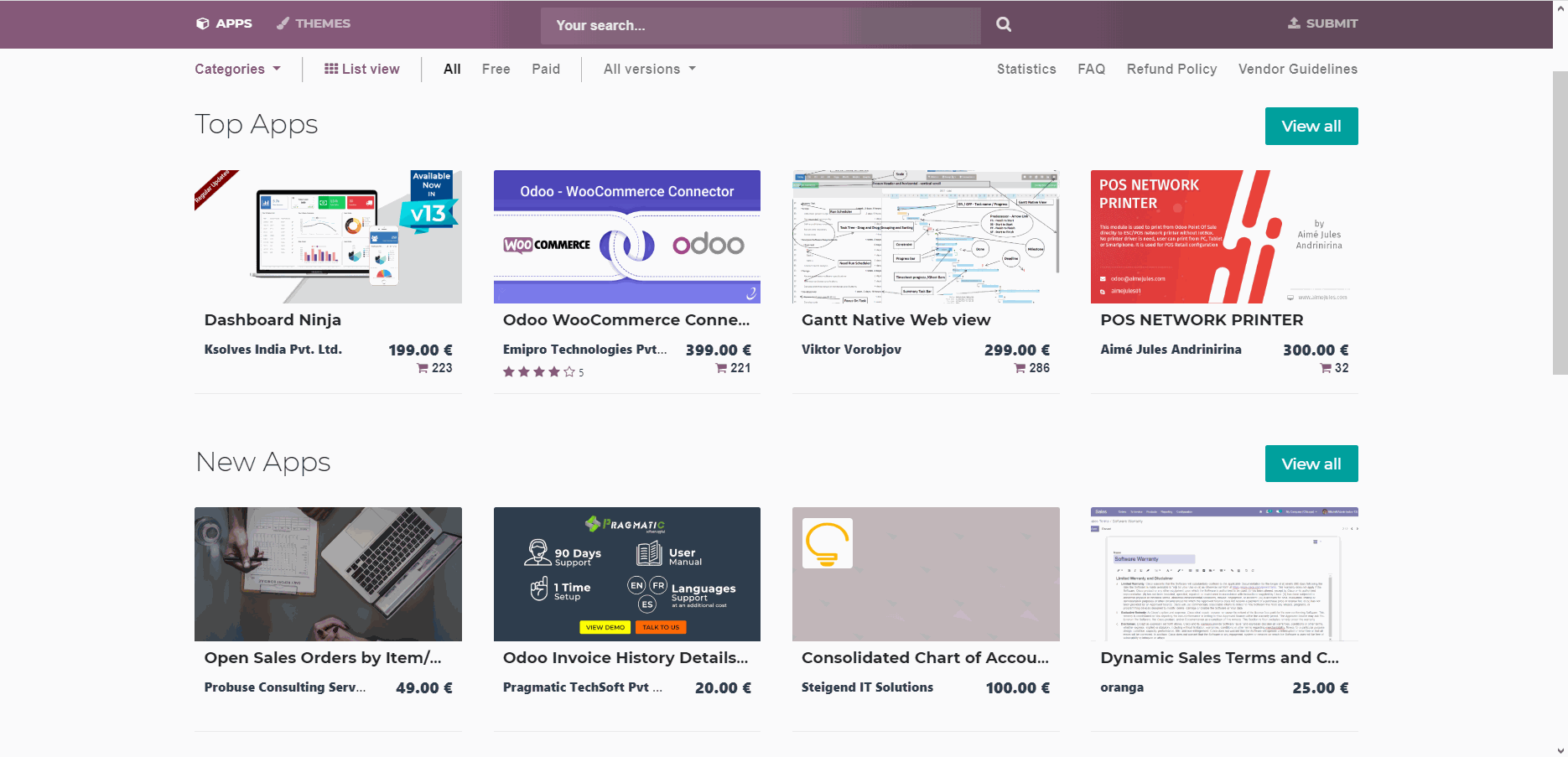Select the All filter tab

pyautogui.click(x=452, y=69)
